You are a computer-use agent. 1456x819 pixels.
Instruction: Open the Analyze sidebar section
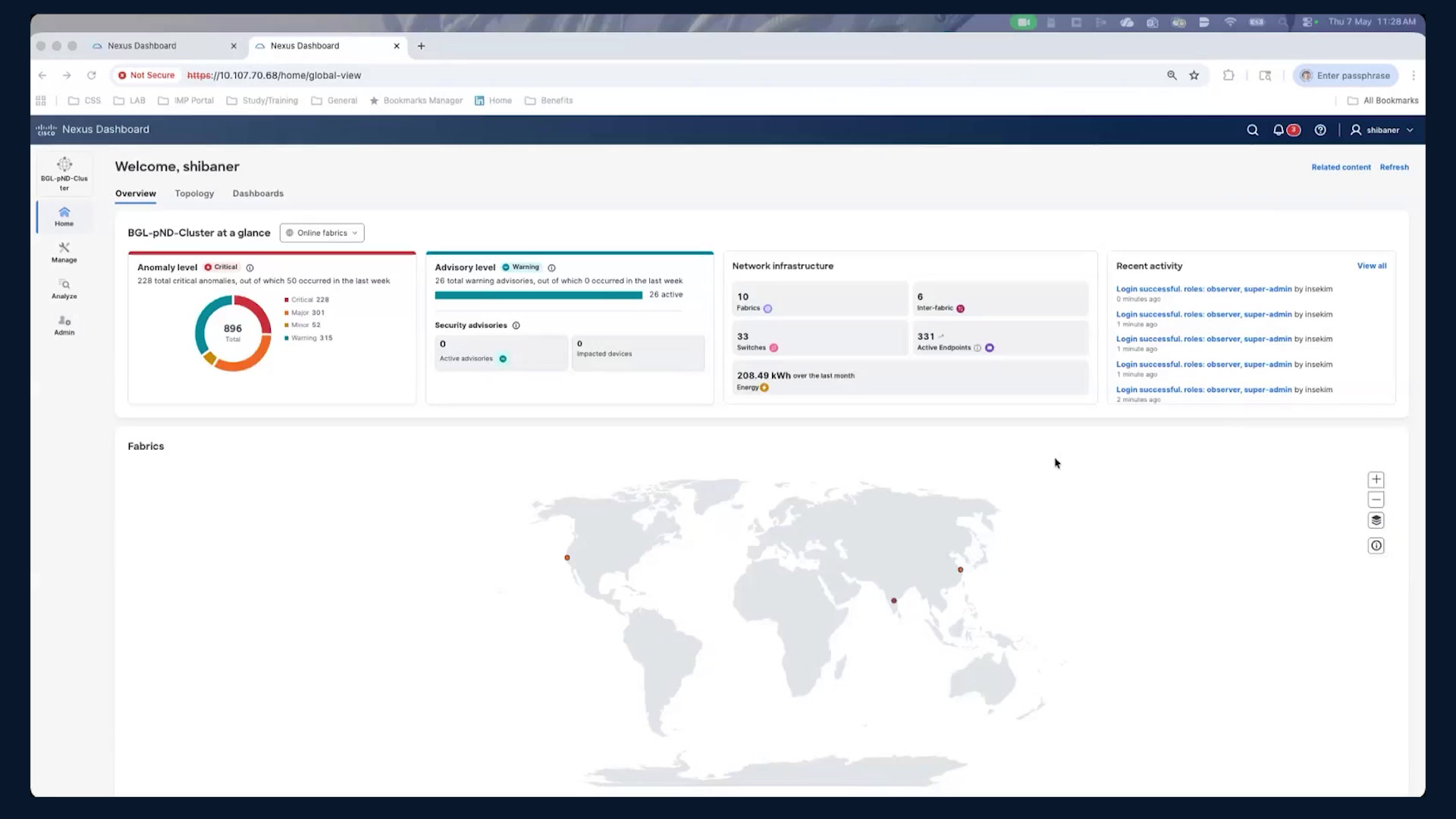click(64, 289)
